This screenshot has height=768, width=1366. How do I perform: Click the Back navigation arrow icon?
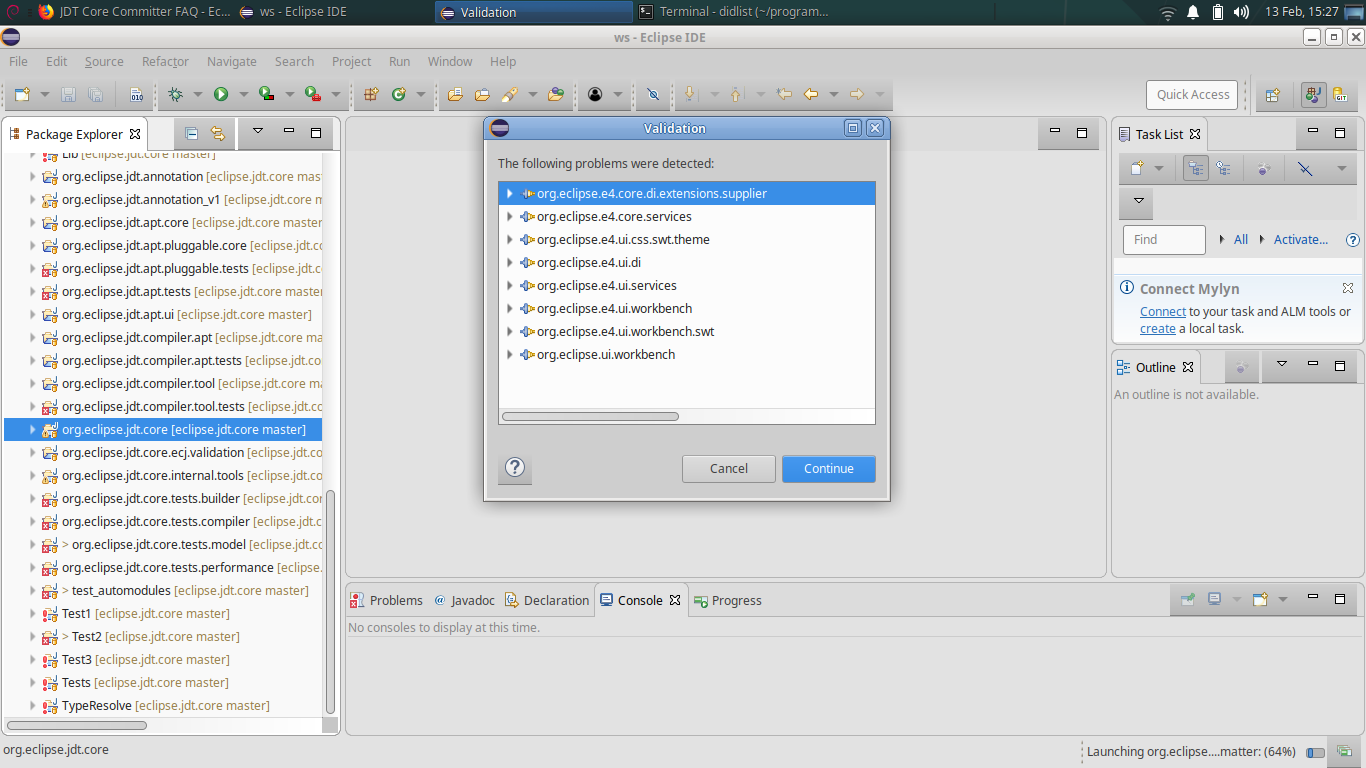click(811, 94)
